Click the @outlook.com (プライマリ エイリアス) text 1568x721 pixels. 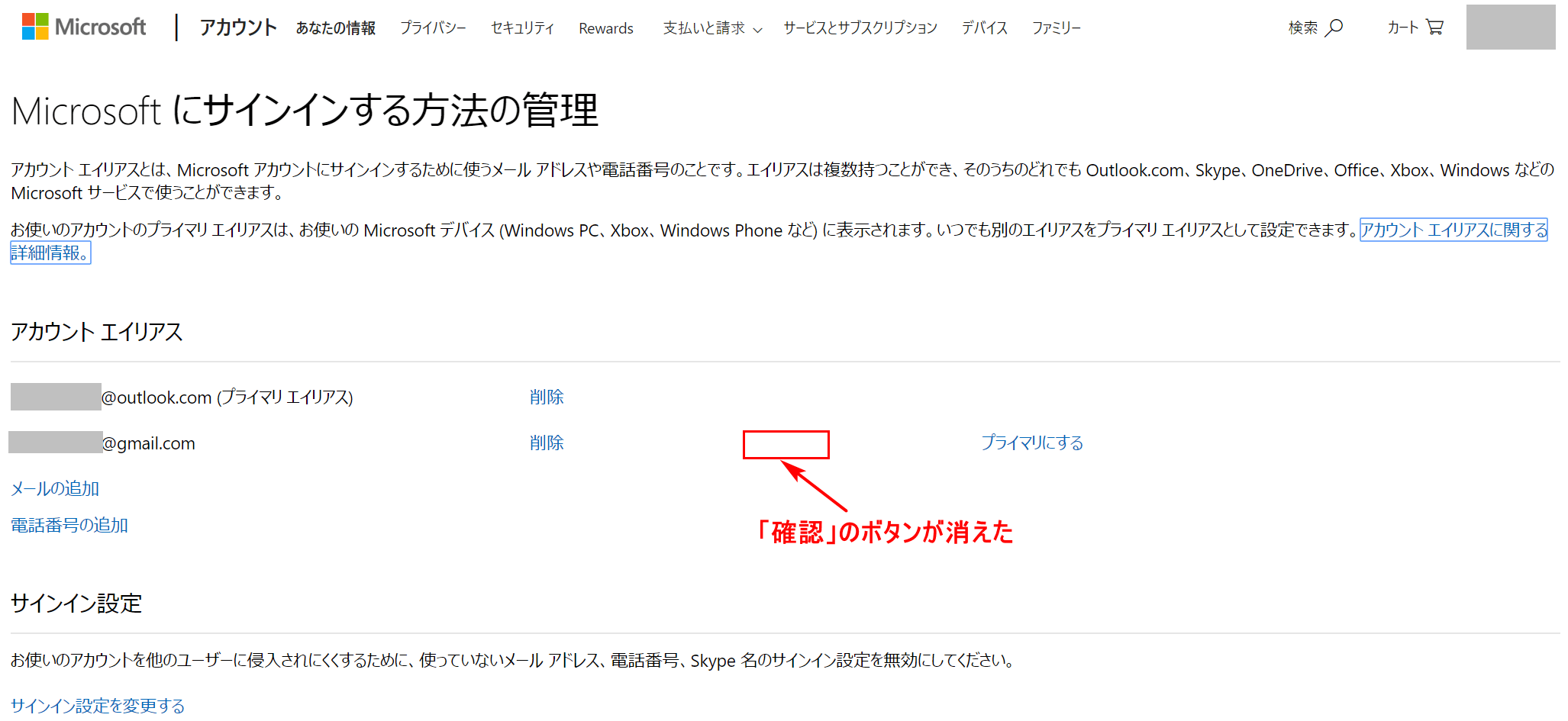point(227,398)
